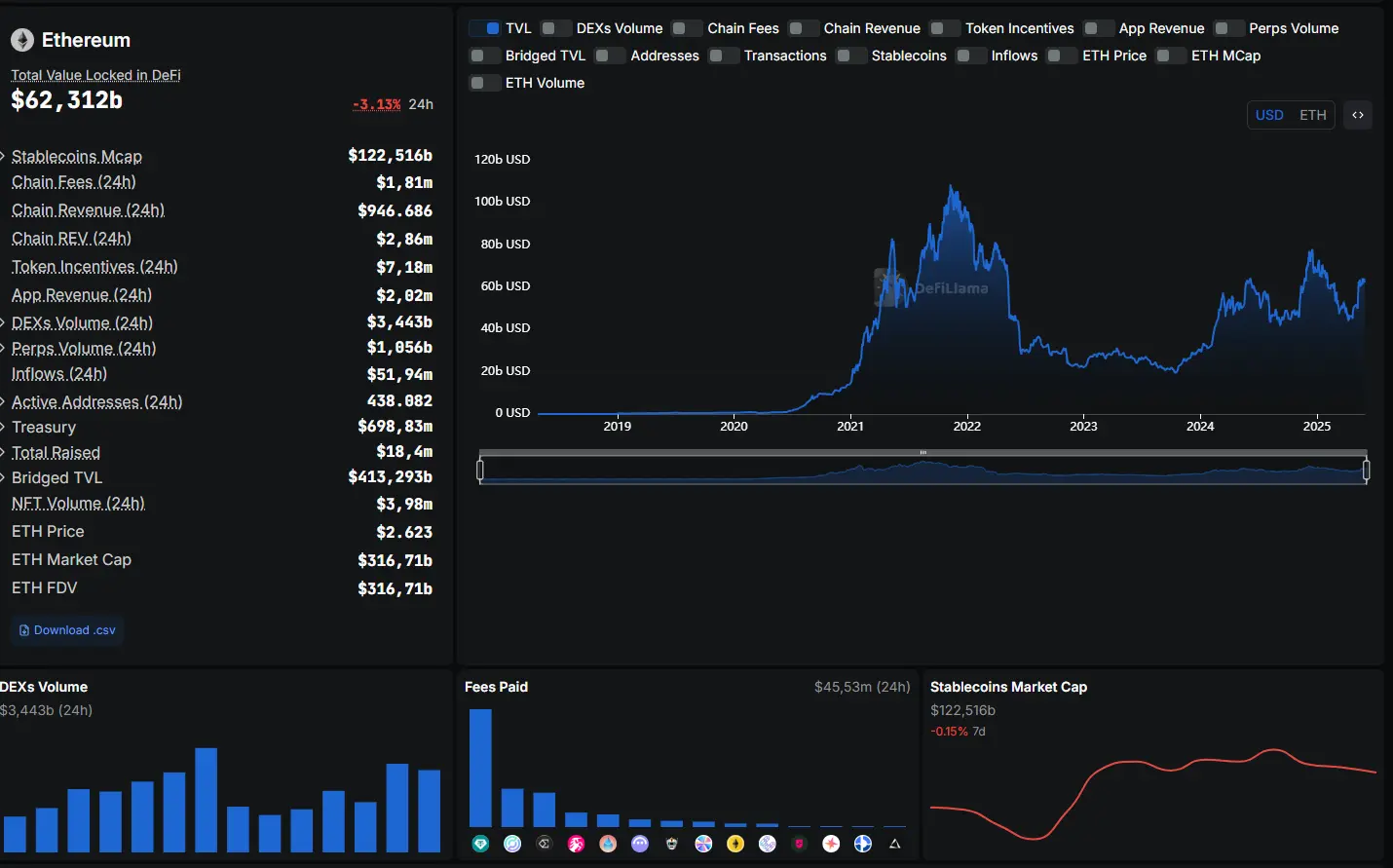Click the $45,53m (24h) fees value
This screenshot has width=1393, height=868.
(862, 687)
